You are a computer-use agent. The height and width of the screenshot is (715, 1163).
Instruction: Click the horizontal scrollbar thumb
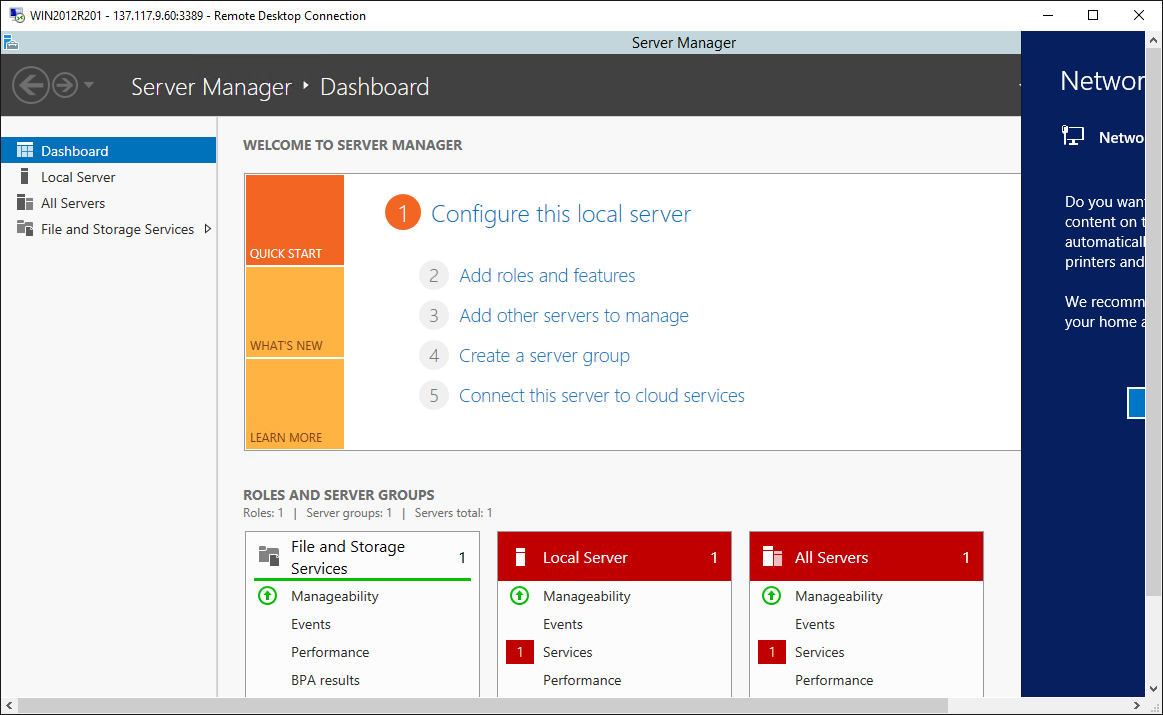pos(483,705)
